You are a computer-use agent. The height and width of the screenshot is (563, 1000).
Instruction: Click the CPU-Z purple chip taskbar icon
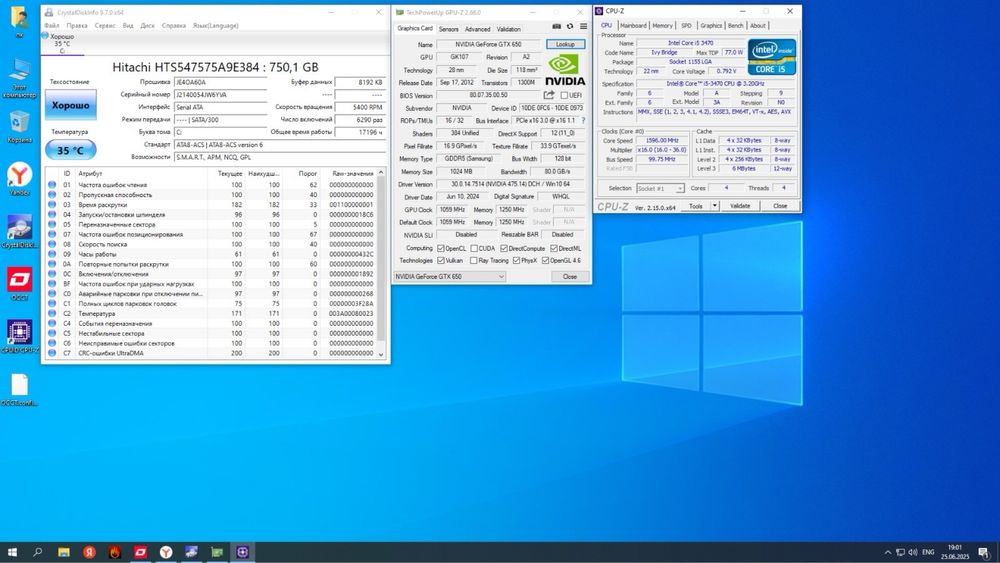coord(242,552)
